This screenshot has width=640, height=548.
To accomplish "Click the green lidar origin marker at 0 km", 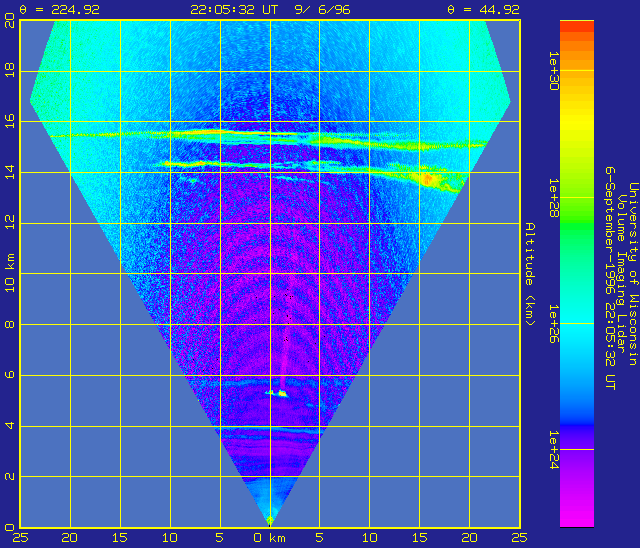I will [x=269, y=520].
